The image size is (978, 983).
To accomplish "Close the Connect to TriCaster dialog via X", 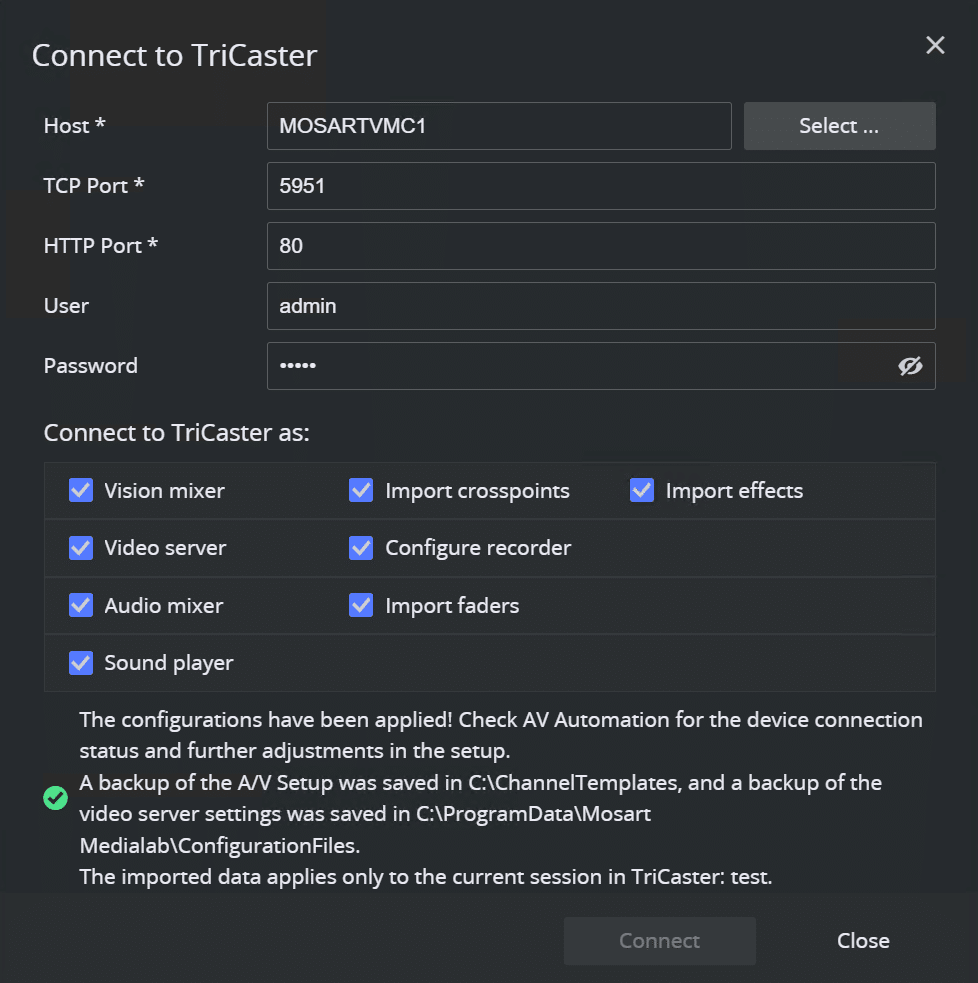I will tap(935, 45).
